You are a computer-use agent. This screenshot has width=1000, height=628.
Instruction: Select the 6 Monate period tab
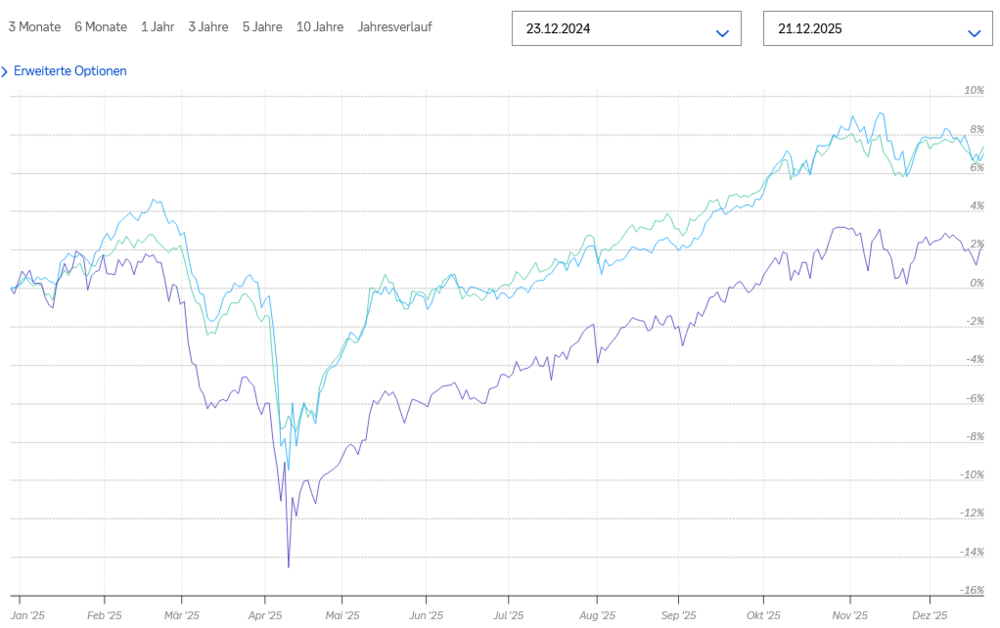tap(100, 27)
